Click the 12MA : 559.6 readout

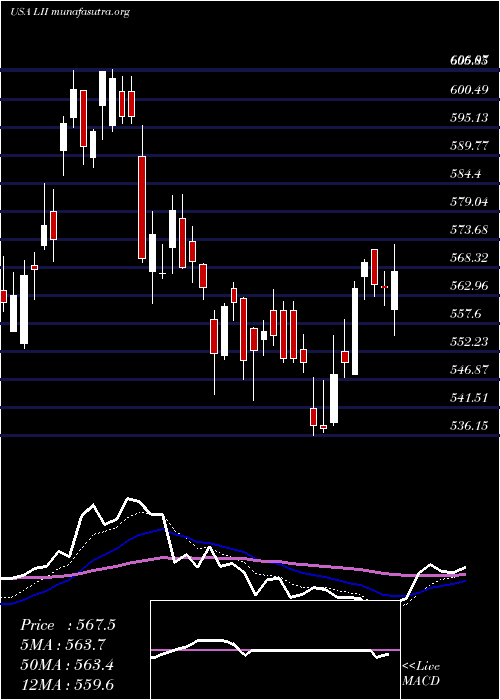tap(67, 684)
